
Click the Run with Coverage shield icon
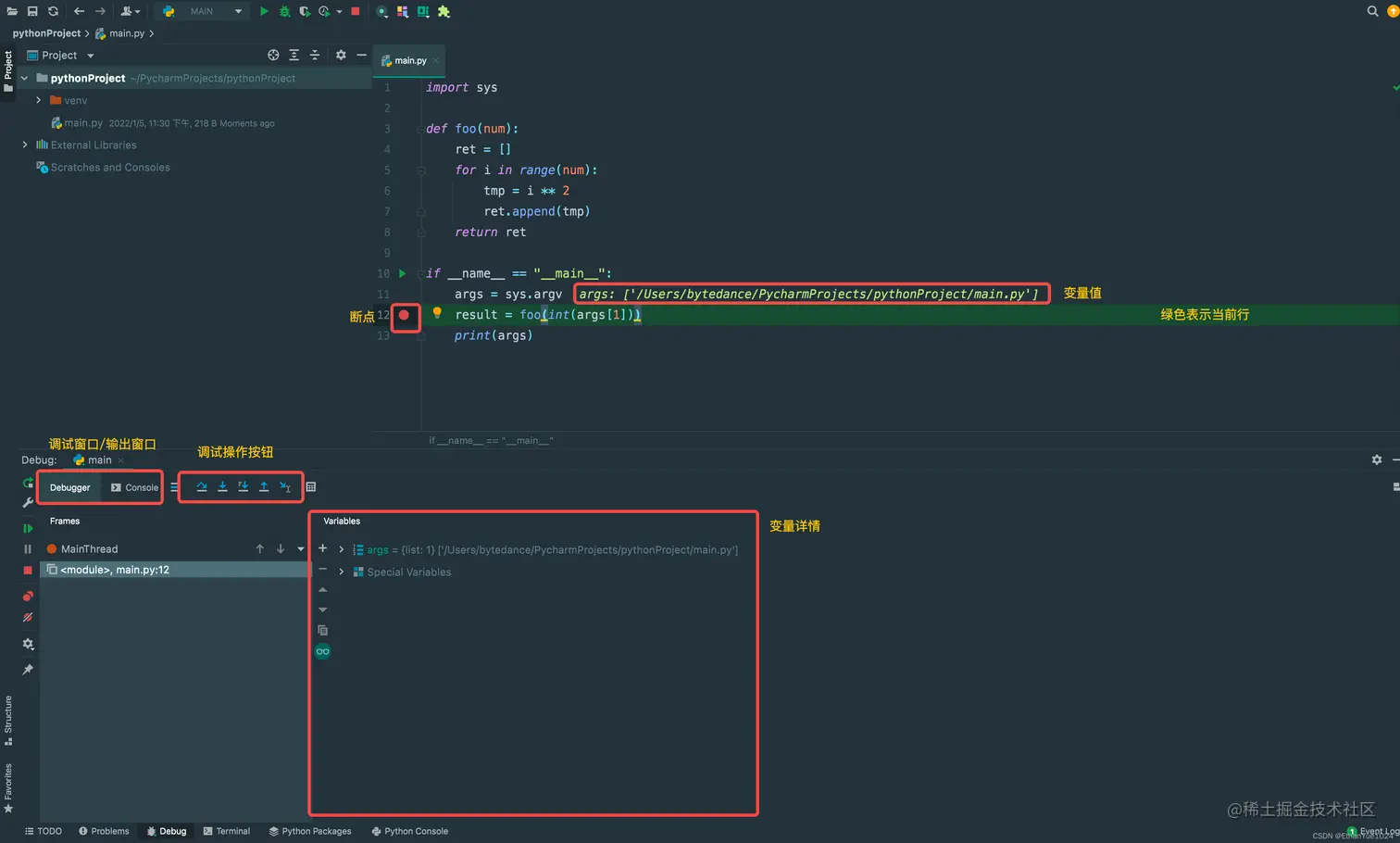305,11
